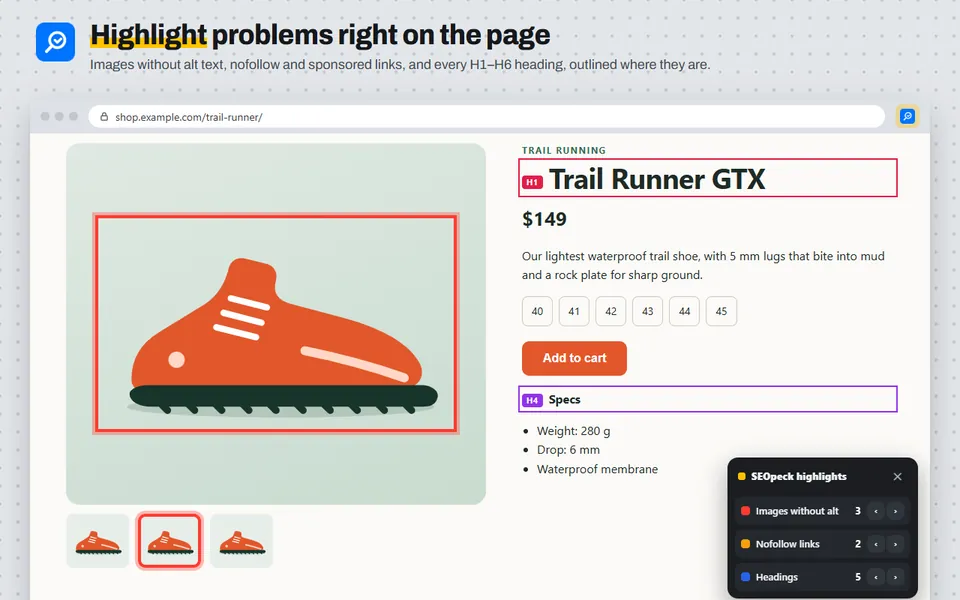Go to next heading highlight
Viewport: 960px width, 600px height.
pos(895,577)
